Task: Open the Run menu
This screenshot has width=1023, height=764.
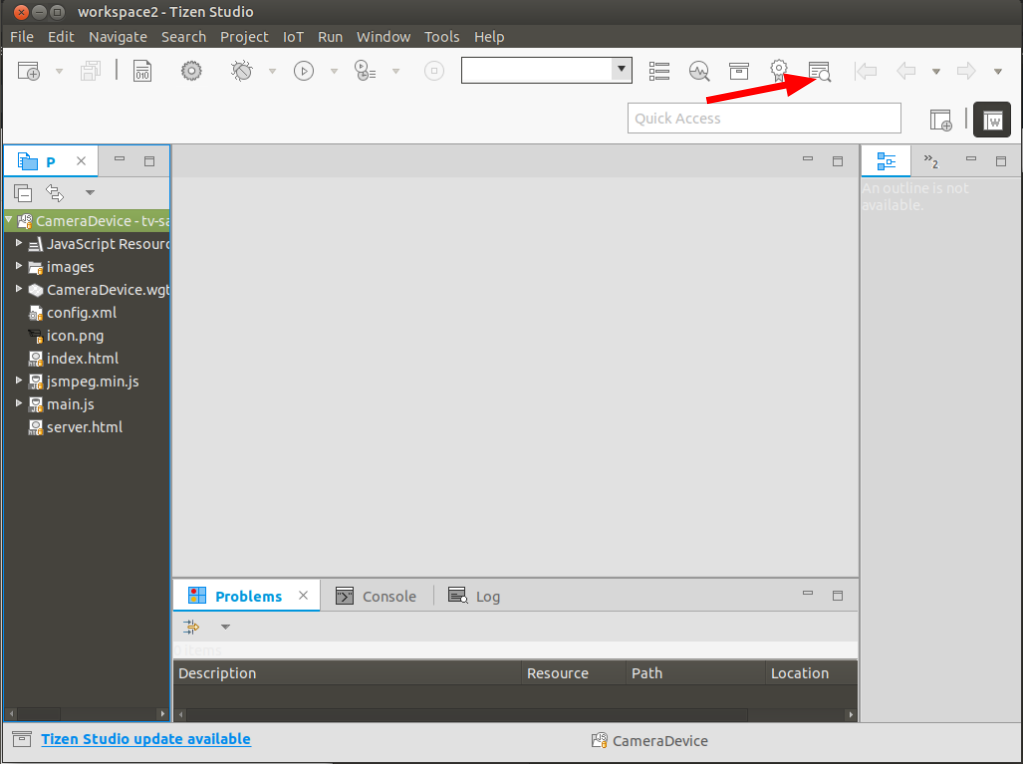Action: pos(330,37)
